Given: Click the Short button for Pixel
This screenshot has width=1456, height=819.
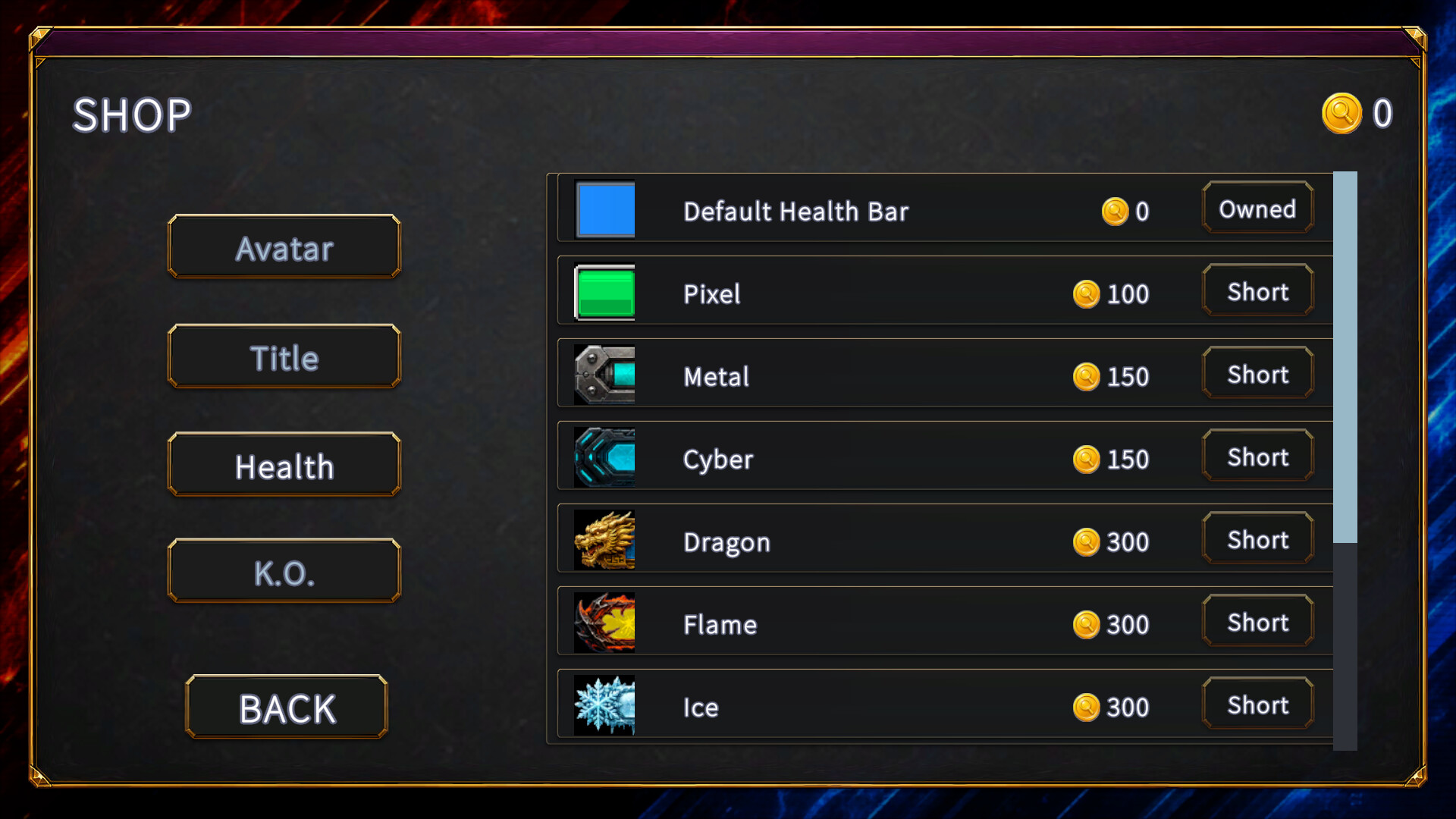Looking at the screenshot, I should [1258, 290].
